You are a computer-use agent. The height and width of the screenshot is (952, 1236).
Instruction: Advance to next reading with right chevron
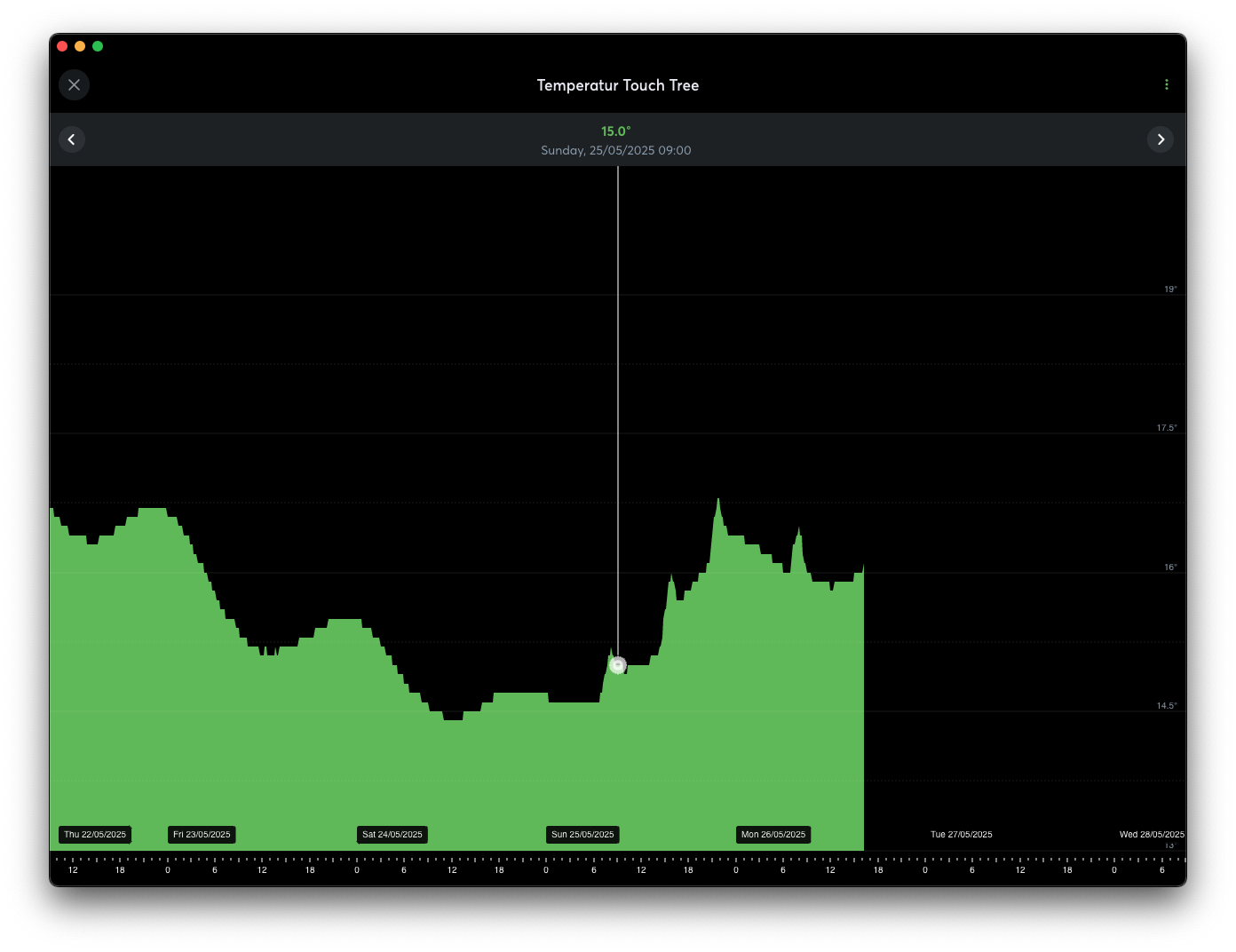[1160, 139]
